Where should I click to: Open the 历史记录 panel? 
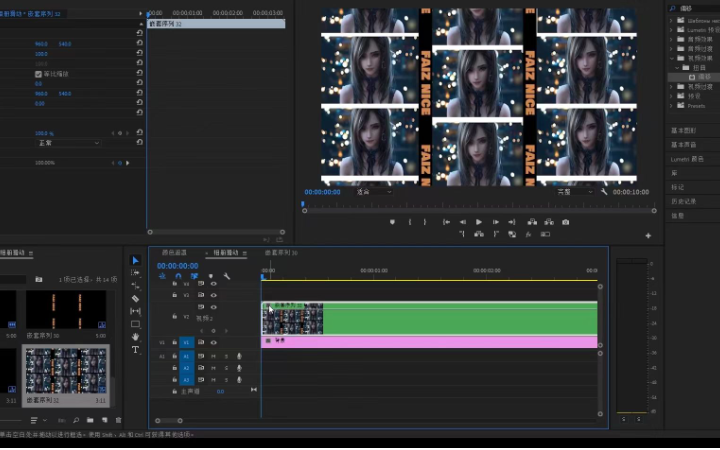coord(684,202)
